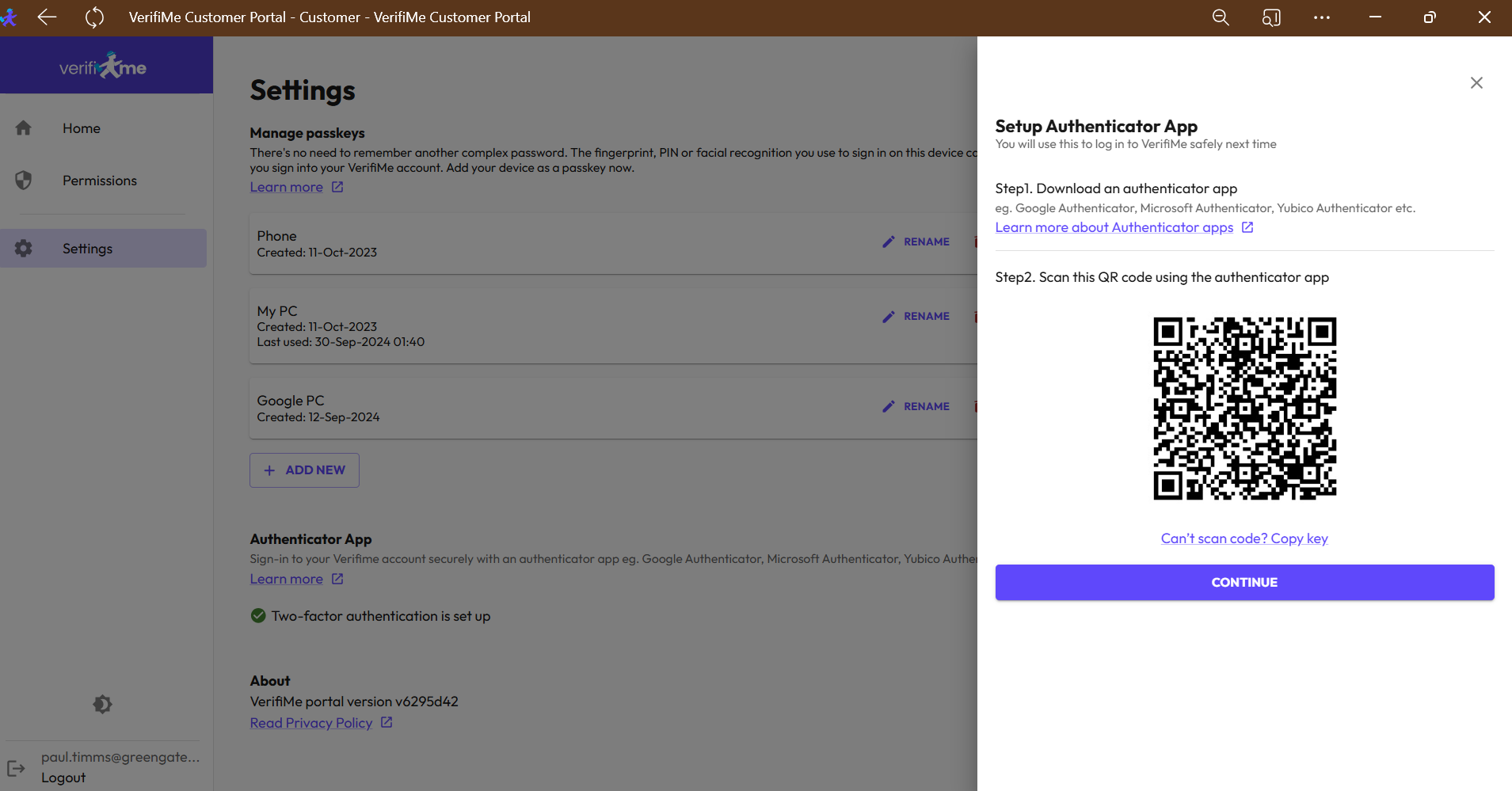Click the logout icon beside the user email
This screenshot has height=791, width=1512.
tap(17, 767)
